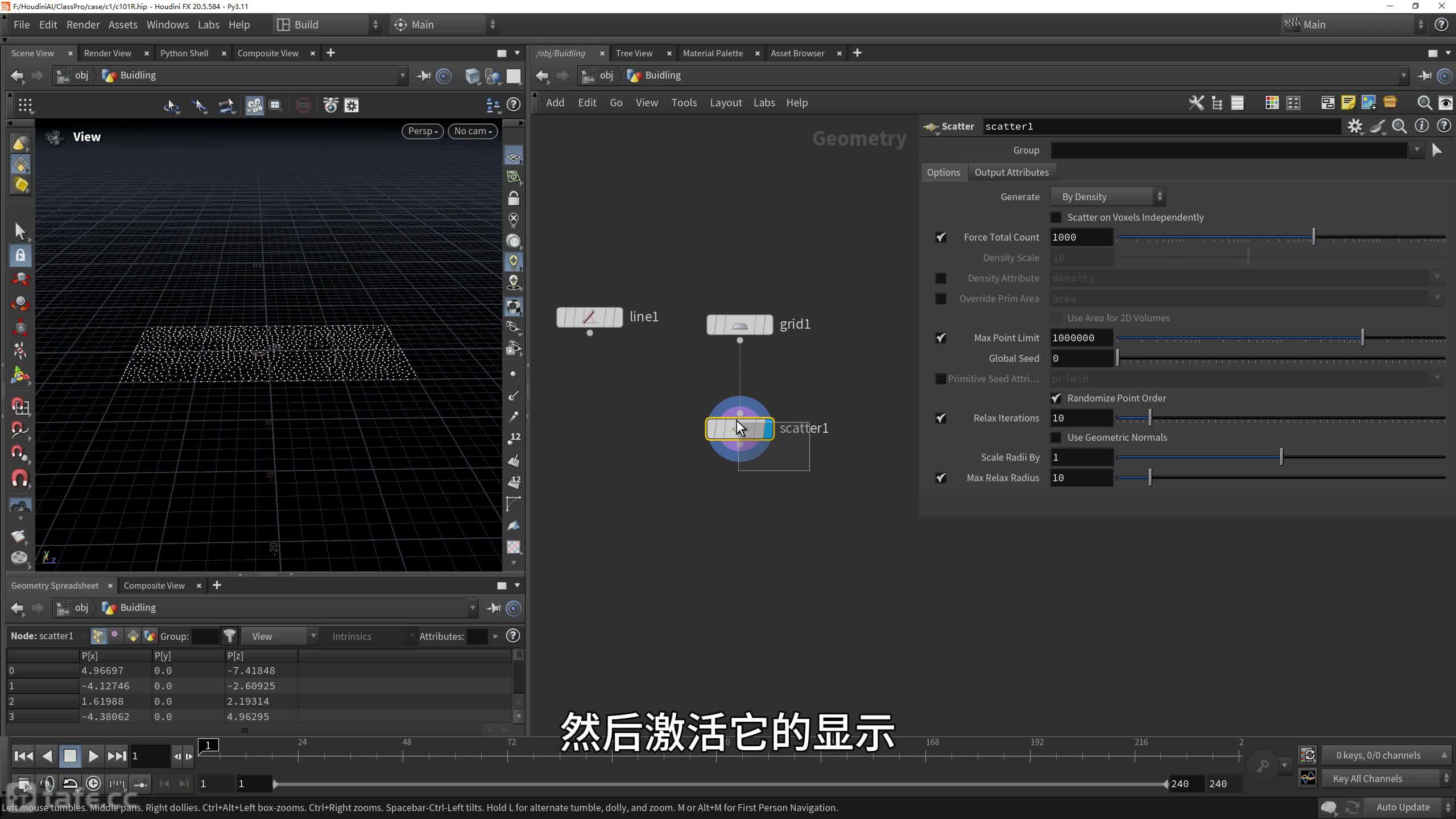
Task: Click the Force Total Count slider handle
Action: (x=1313, y=237)
